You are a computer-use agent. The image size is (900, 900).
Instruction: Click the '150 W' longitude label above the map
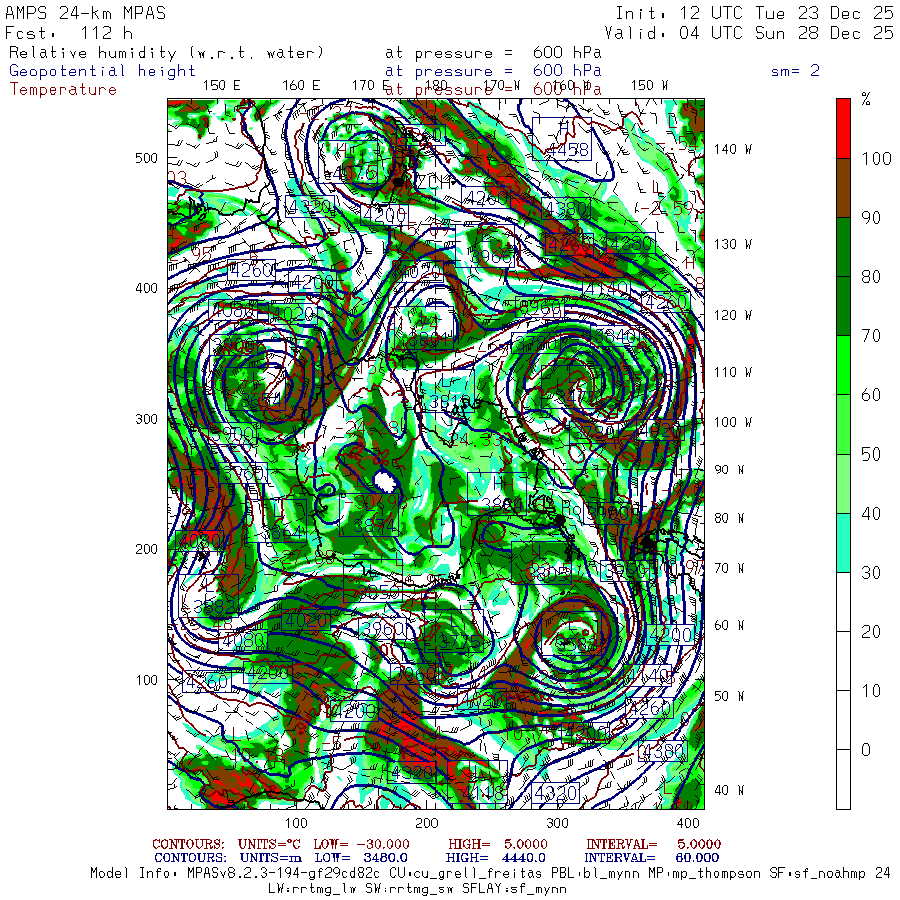(649, 86)
